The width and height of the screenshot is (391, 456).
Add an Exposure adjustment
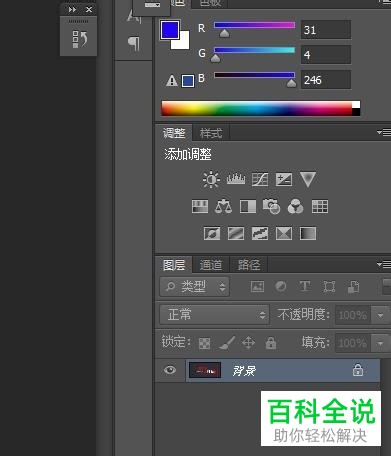point(284,179)
